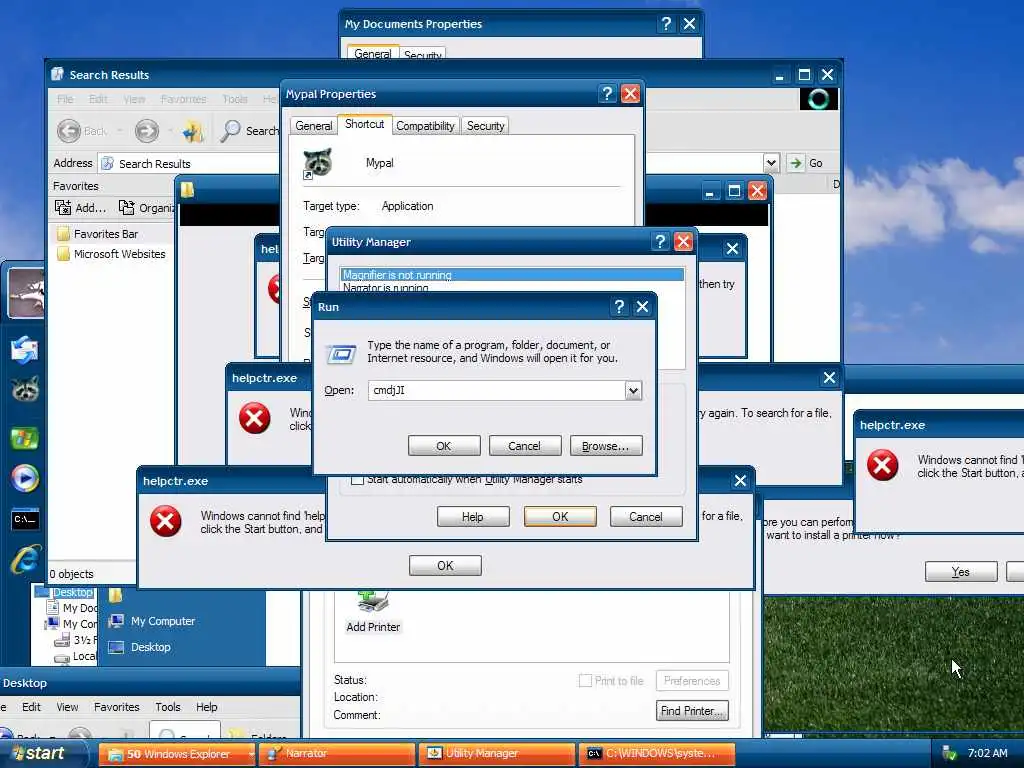Image resolution: width=1024 pixels, height=768 pixels.
Task: Click Yes in the printer install prompt
Action: tap(961, 571)
